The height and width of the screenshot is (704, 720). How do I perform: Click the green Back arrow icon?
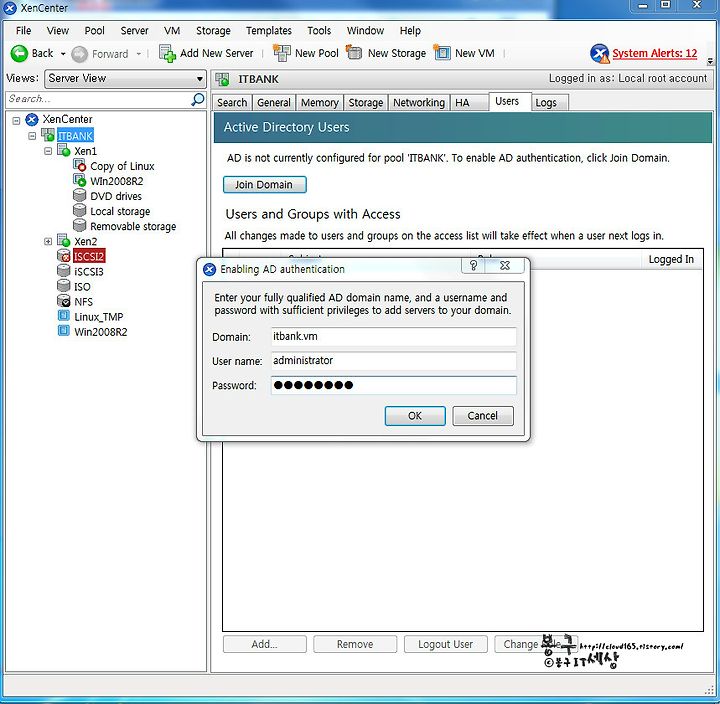[19, 54]
